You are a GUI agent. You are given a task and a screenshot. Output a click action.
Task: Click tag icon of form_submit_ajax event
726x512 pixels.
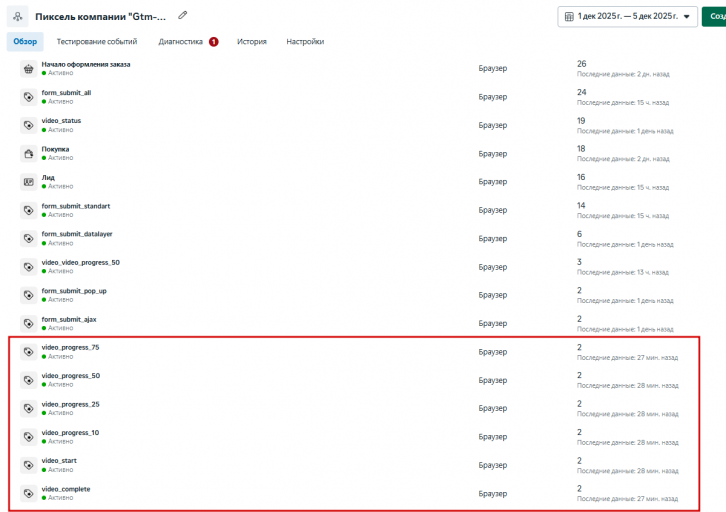click(29, 324)
